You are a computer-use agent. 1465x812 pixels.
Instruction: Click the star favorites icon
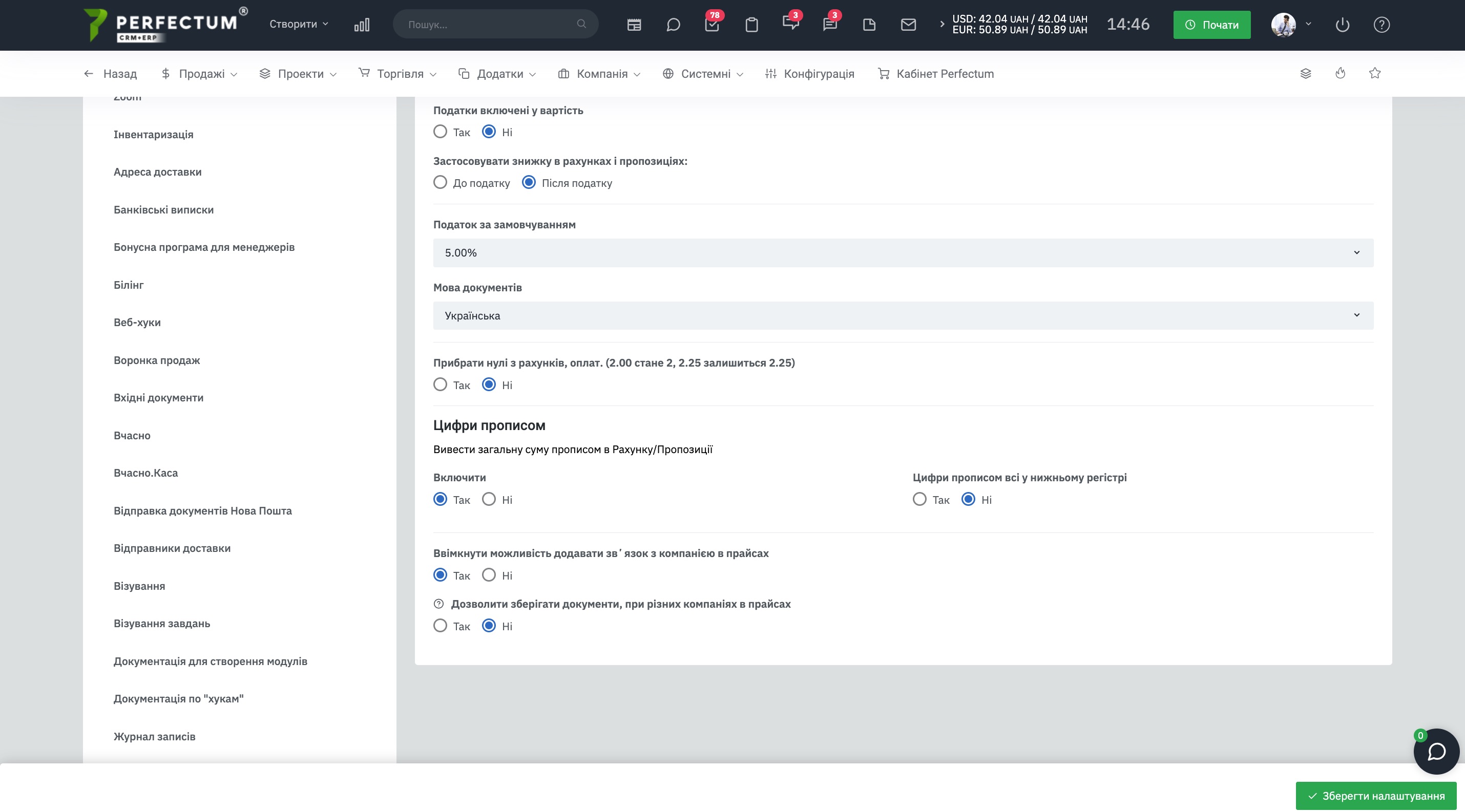point(1374,73)
